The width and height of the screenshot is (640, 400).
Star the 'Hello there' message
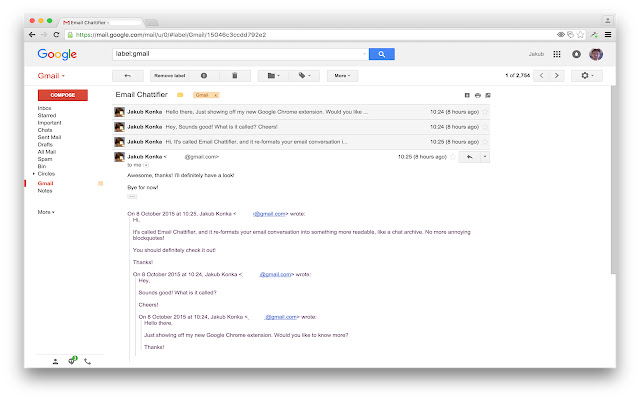[485, 112]
